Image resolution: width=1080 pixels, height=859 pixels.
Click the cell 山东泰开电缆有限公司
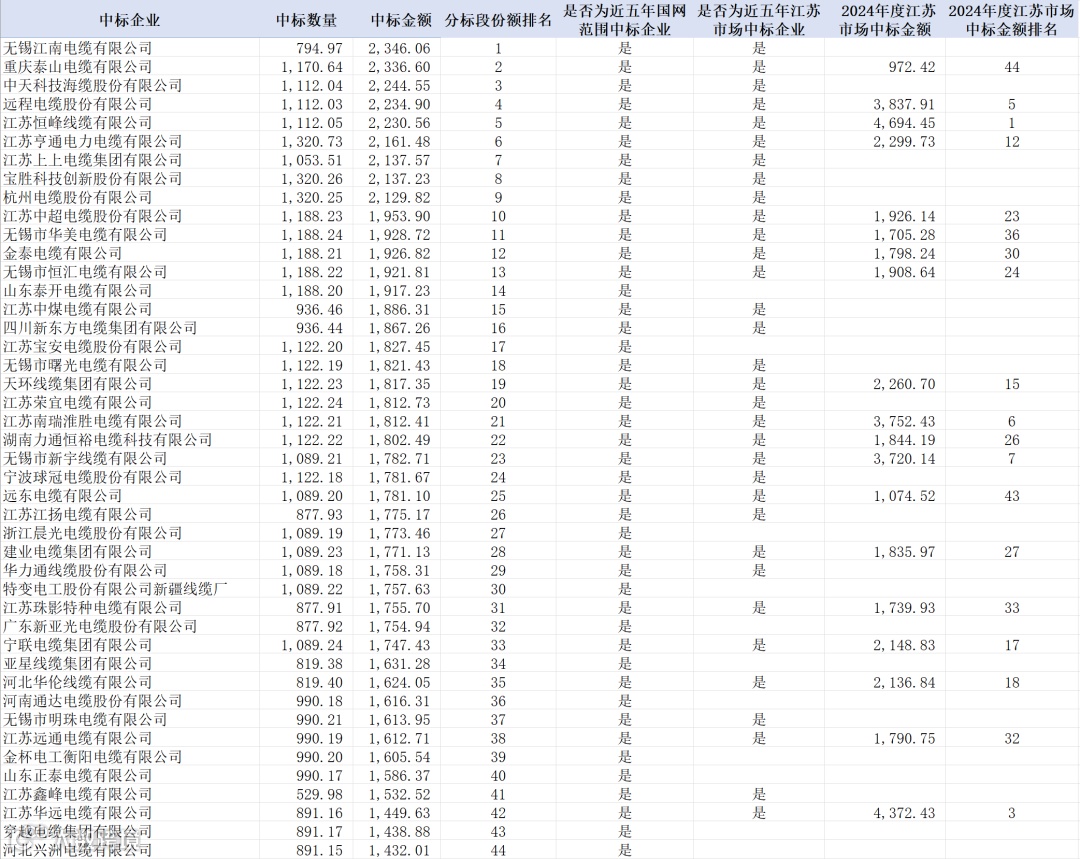click(78, 290)
